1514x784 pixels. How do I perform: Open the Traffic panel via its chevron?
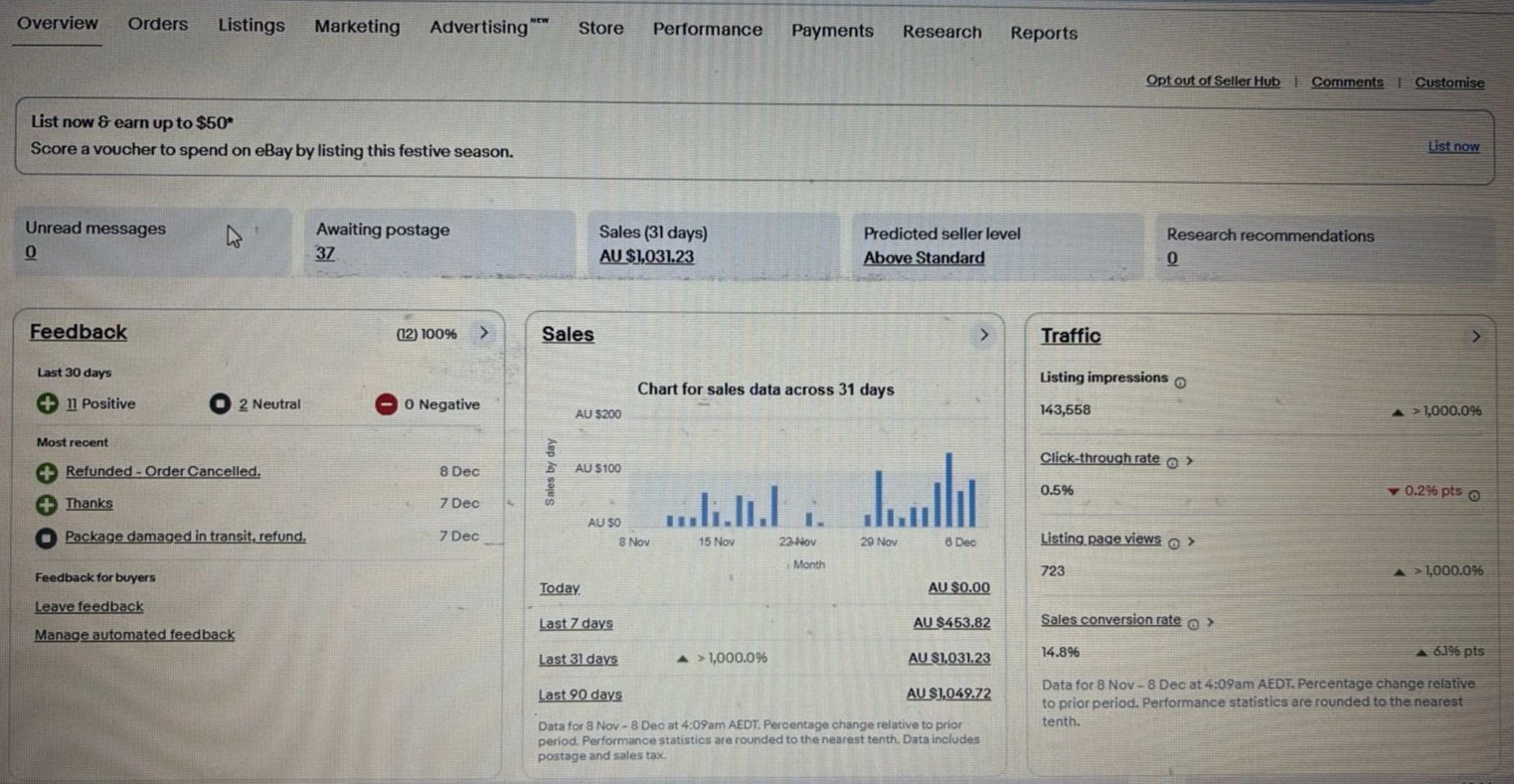tap(1477, 337)
